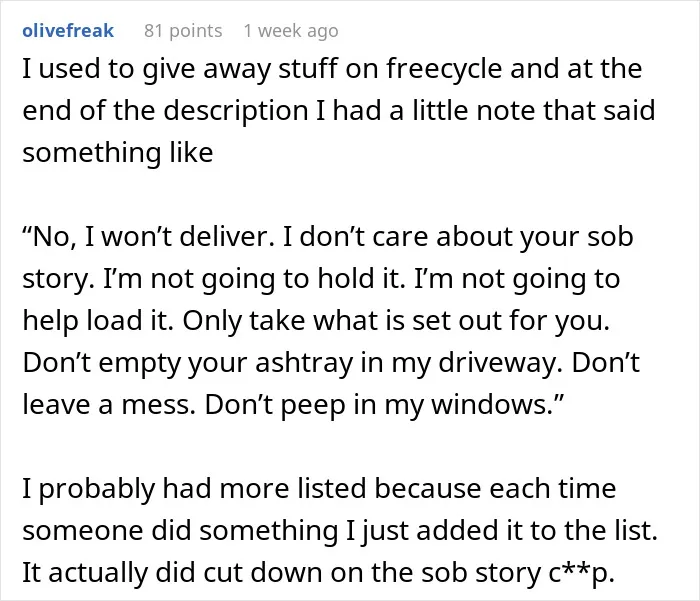
Task: Select the censored word c**p
Action: tap(581, 573)
